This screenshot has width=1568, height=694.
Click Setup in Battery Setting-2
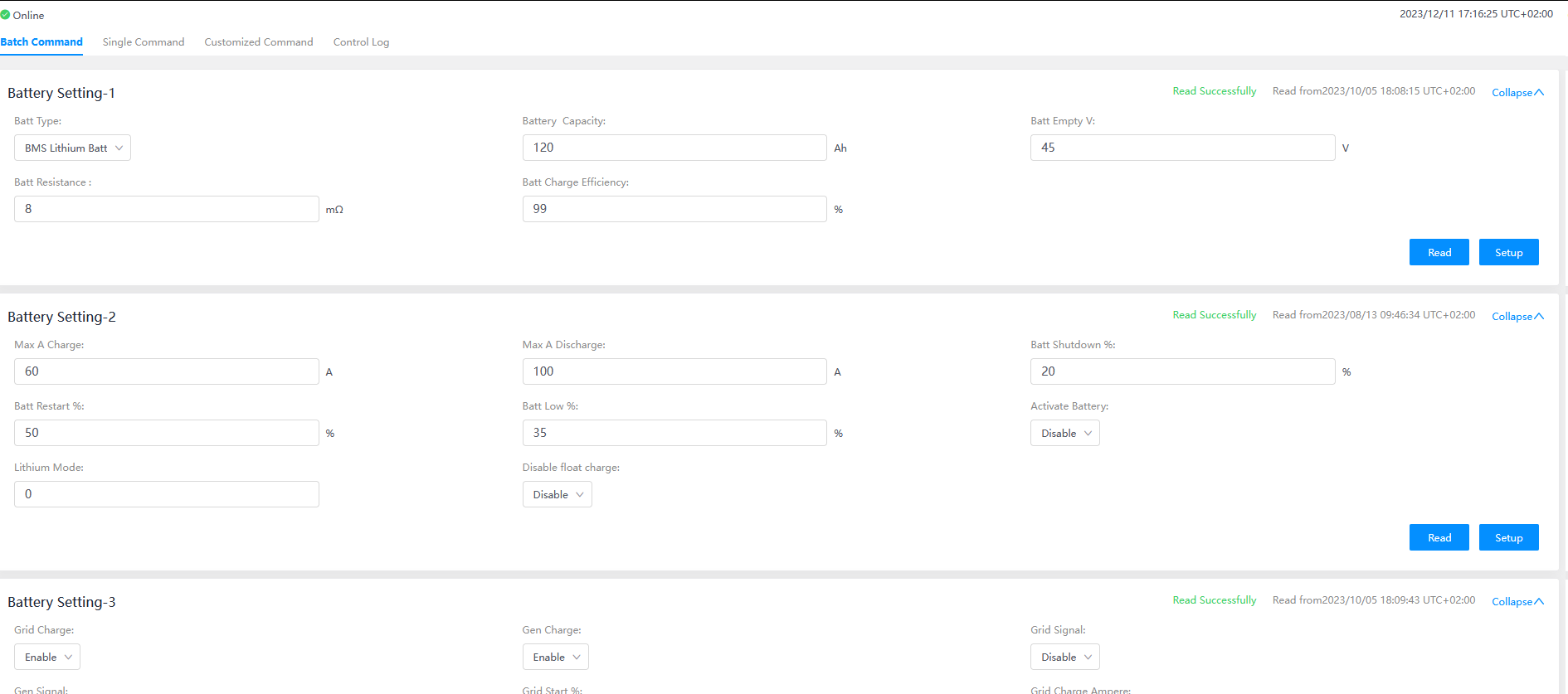click(1509, 537)
